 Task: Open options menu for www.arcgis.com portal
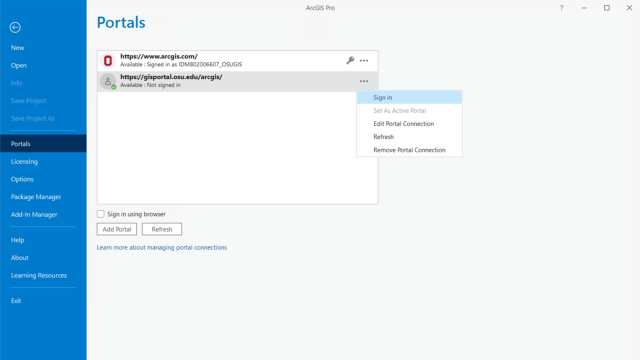[364, 60]
